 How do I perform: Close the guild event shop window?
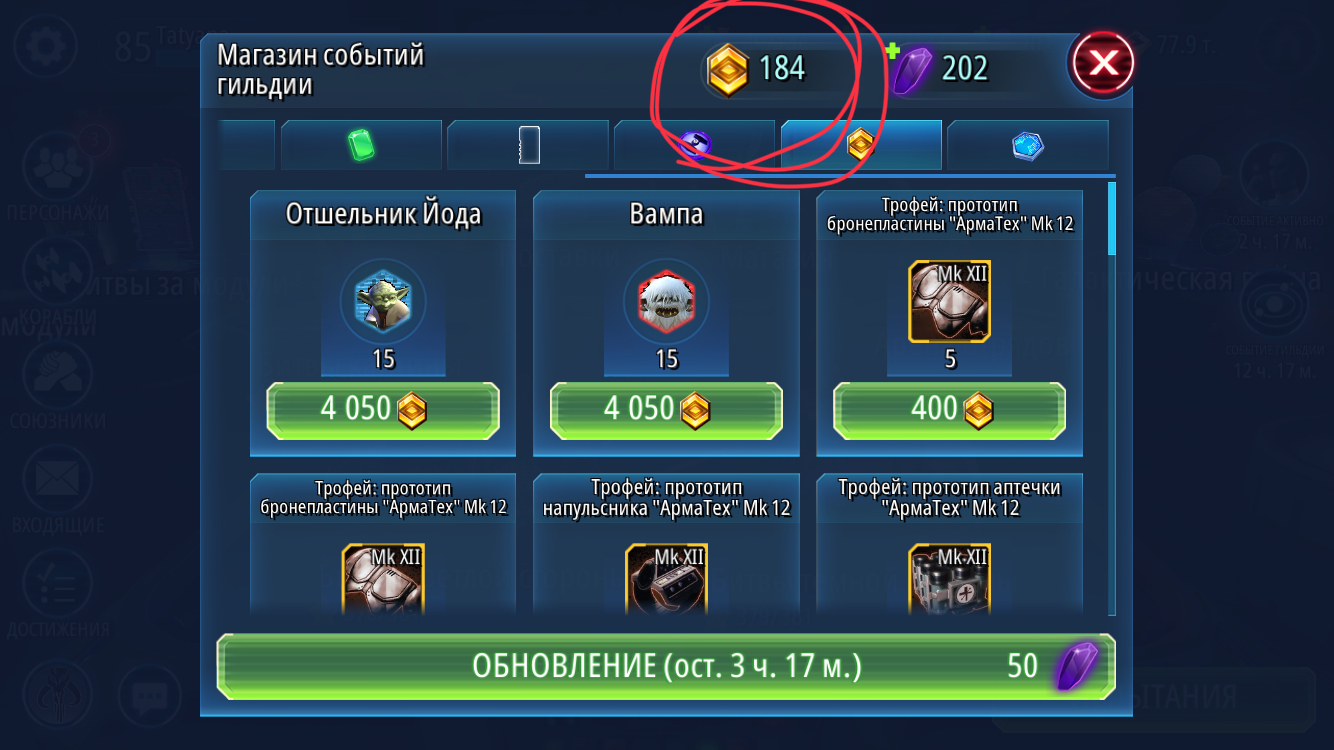click(1102, 63)
